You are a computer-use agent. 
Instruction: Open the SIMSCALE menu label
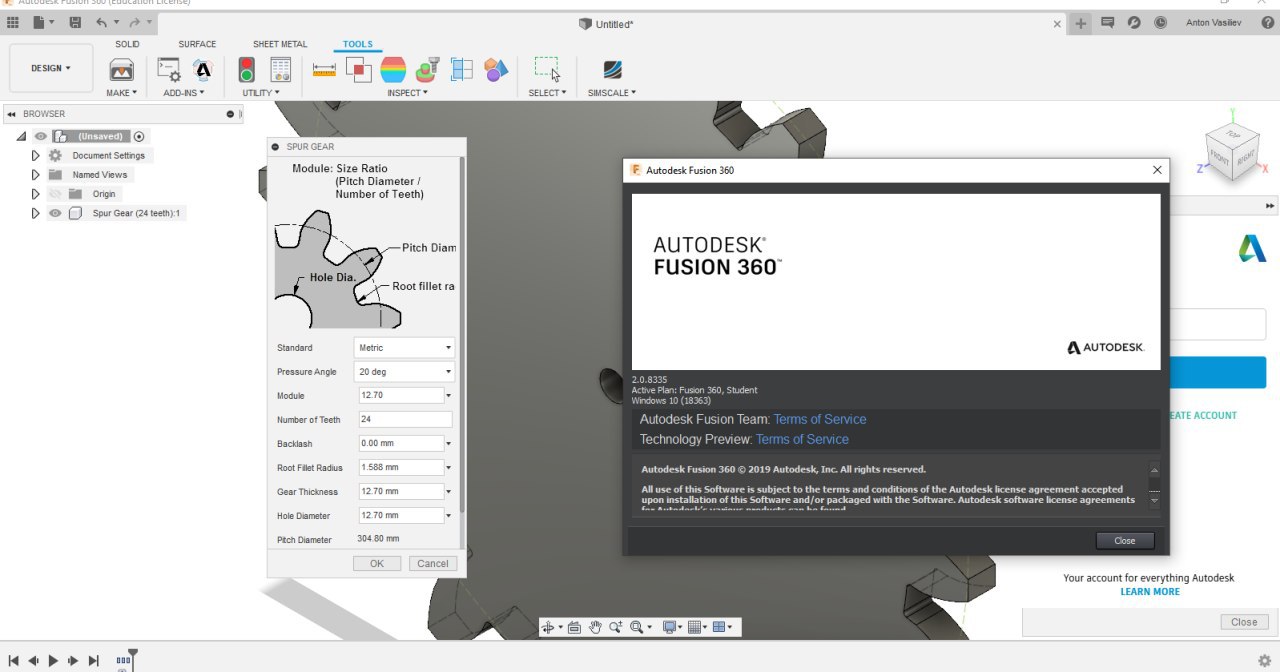(612, 93)
